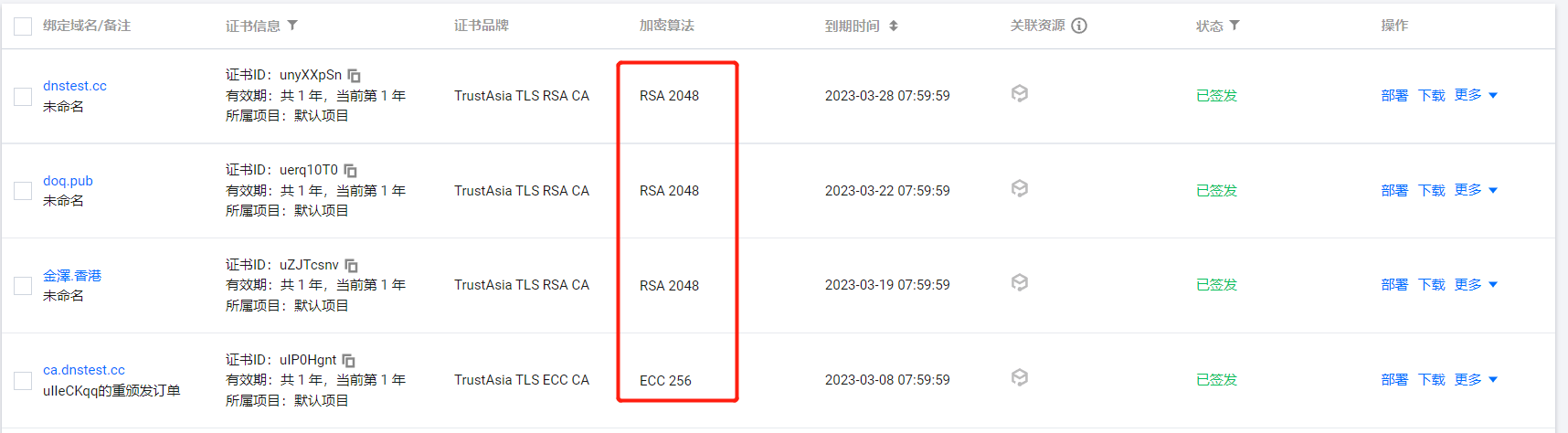The image size is (1568, 433).
Task: Click associated resource icon for dnstest.cc
Action: (x=1020, y=93)
